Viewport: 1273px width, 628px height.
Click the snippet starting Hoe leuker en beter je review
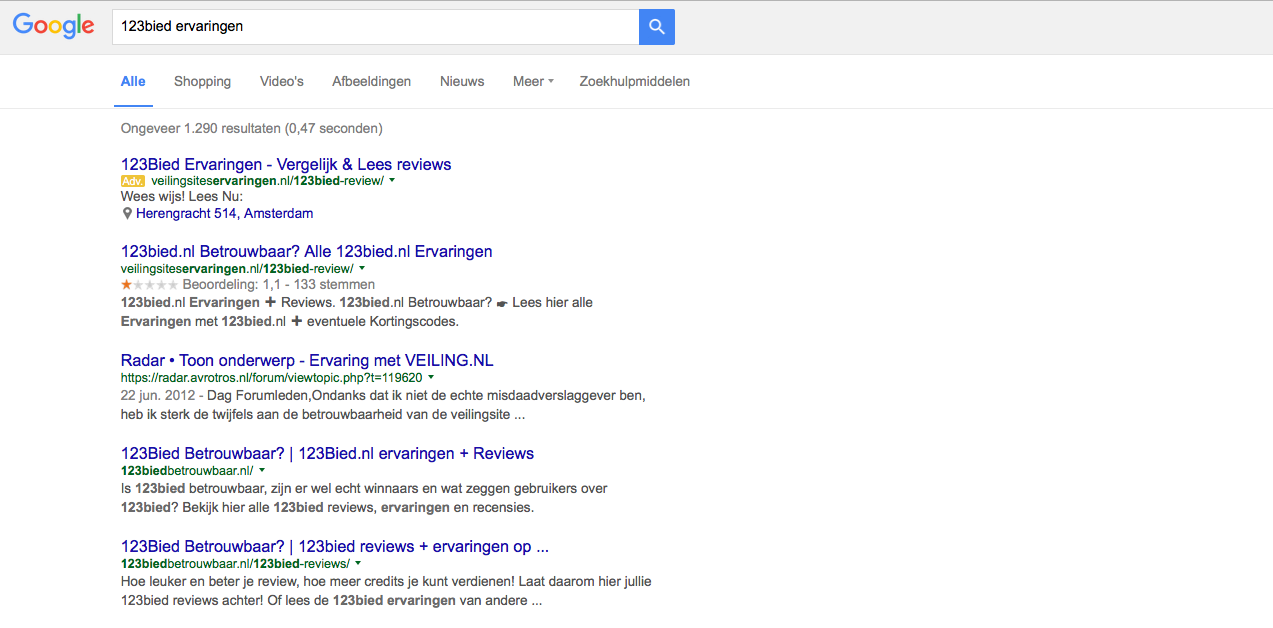pyautogui.click(x=386, y=591)
